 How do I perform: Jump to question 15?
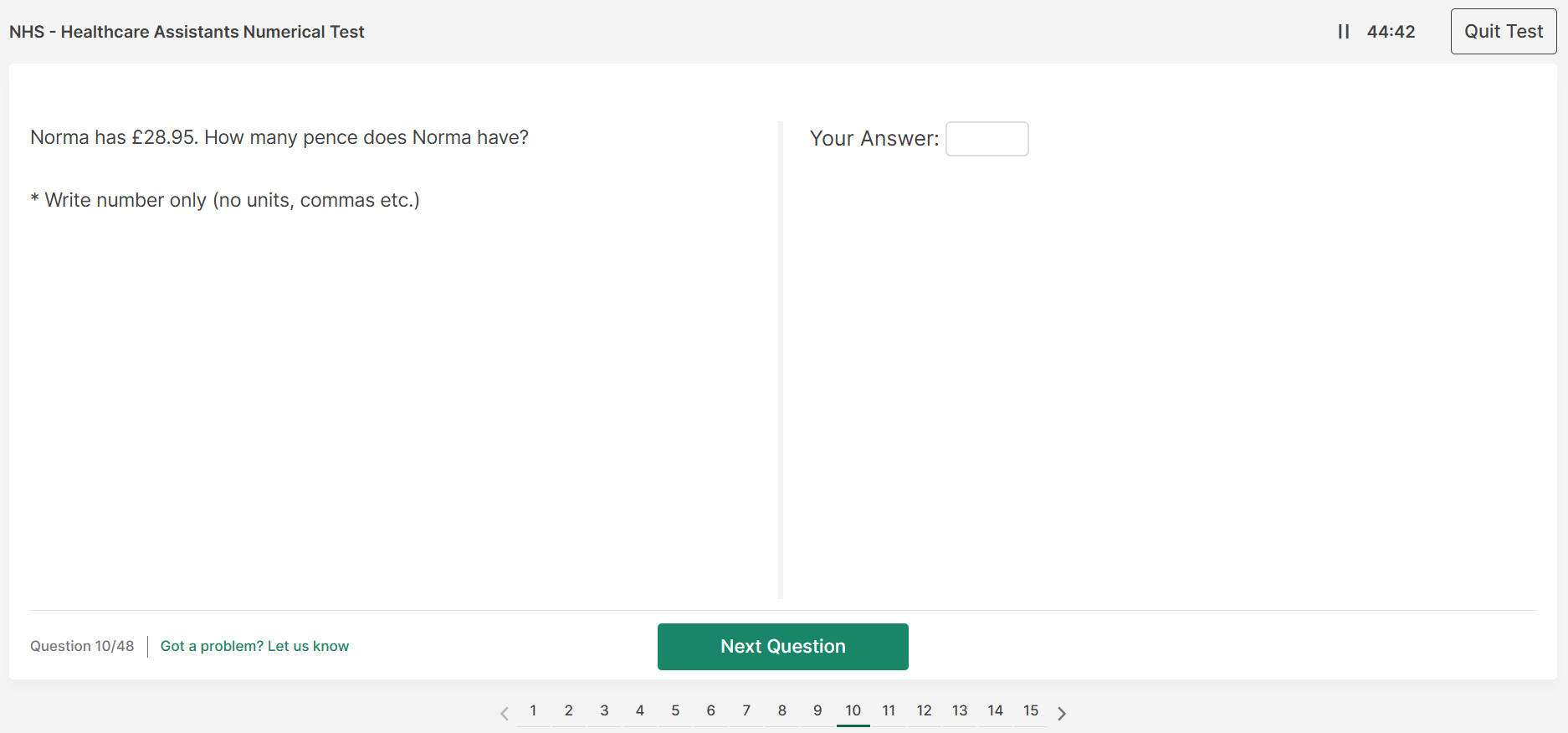tap(1031, 710)
